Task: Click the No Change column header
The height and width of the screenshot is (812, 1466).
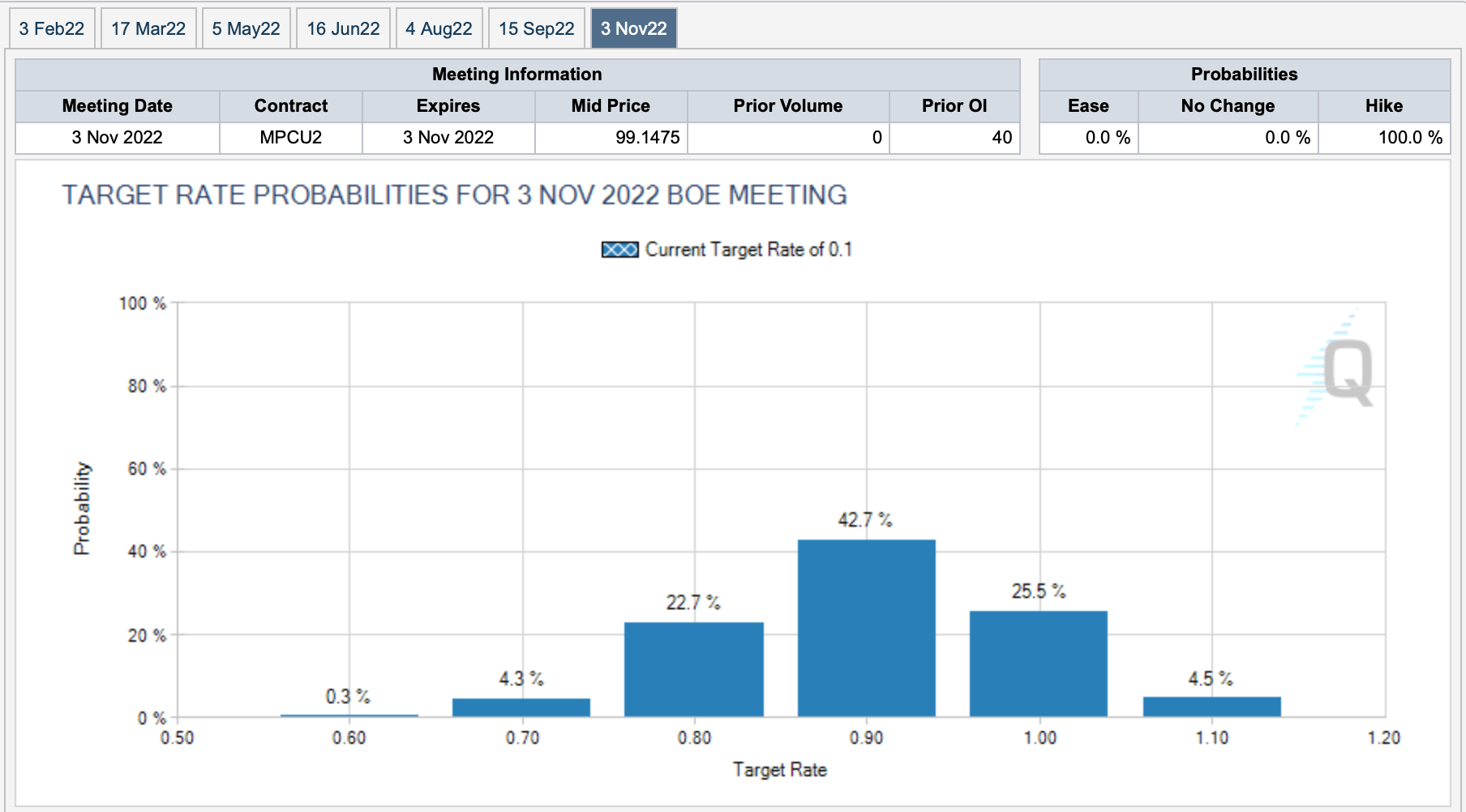Action: point(1227,106)
